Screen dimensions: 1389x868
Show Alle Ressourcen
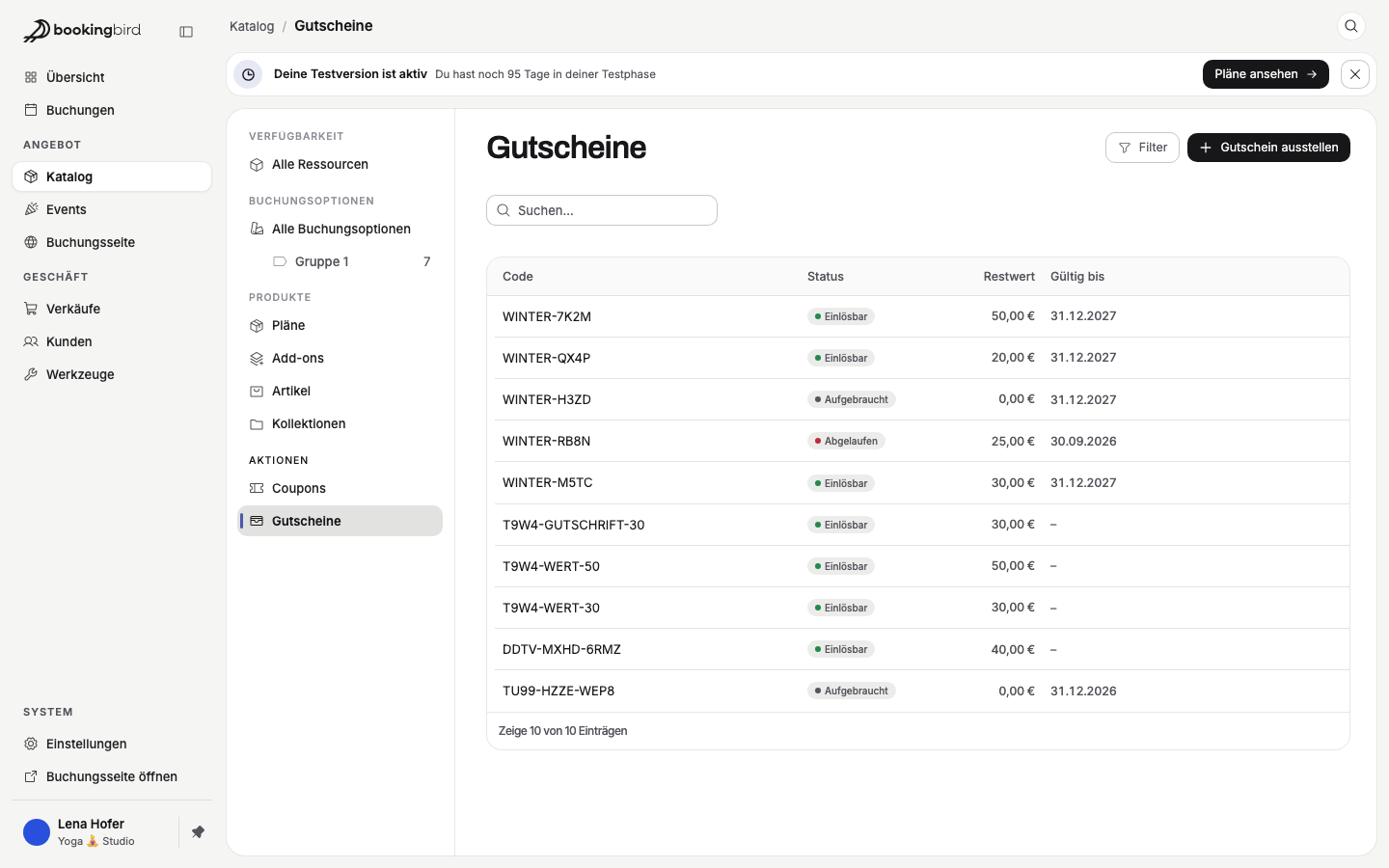coord(340,164)
